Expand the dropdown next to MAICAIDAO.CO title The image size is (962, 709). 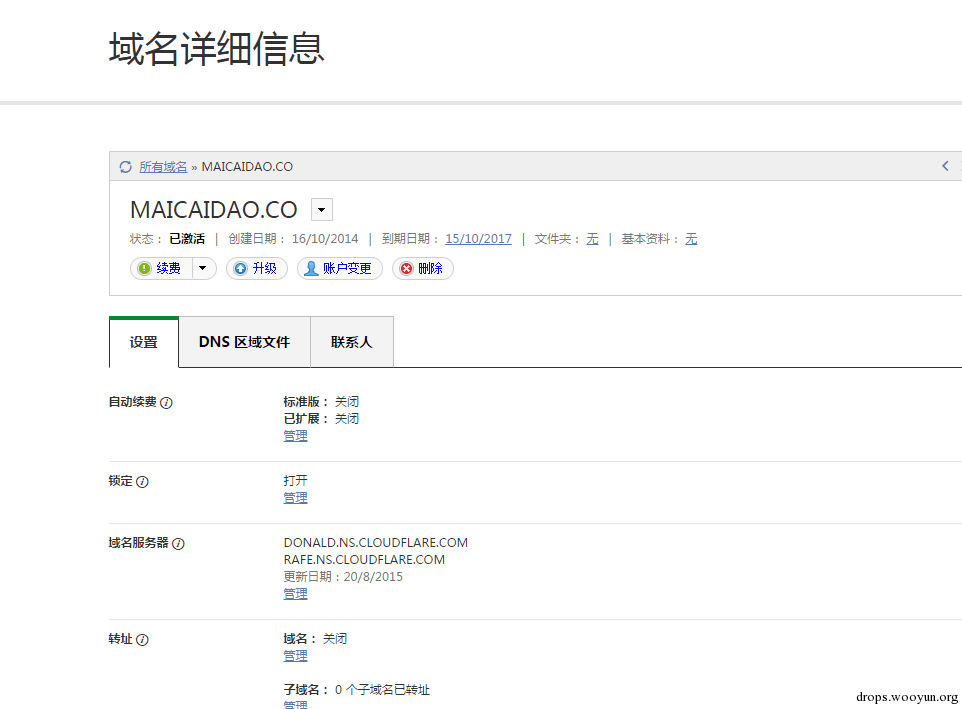[321, 209]
